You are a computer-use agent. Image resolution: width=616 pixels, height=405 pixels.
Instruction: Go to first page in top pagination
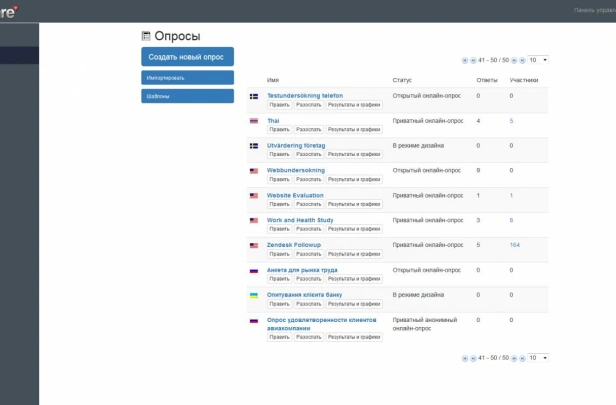464,60
